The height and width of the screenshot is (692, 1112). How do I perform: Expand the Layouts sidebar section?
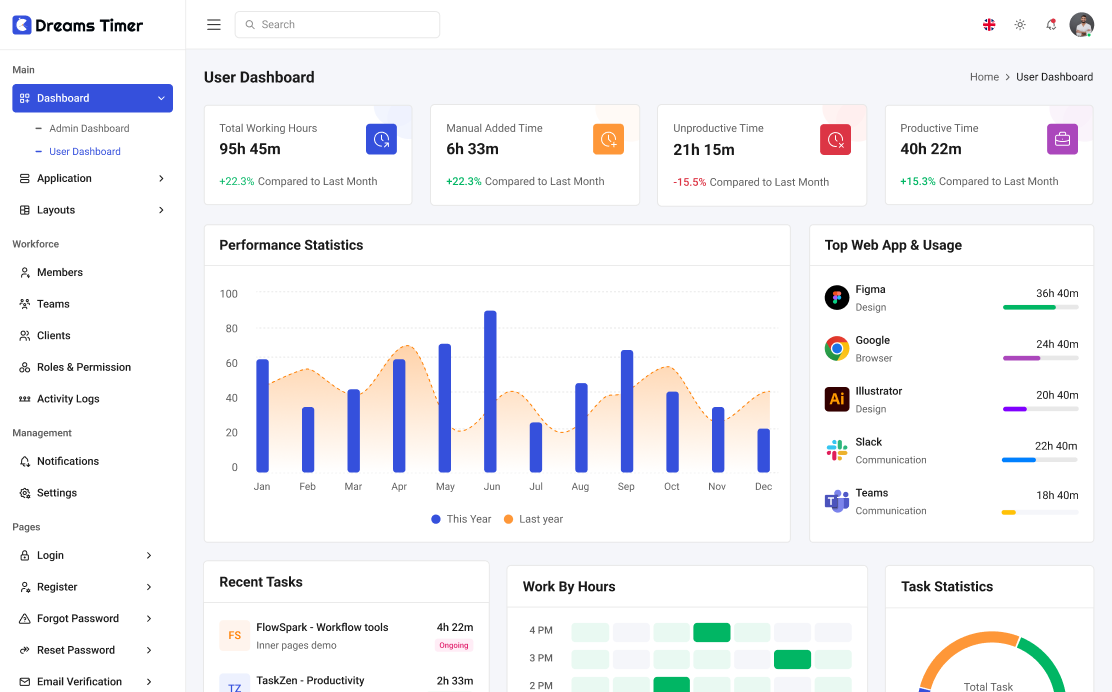point(92,210)
